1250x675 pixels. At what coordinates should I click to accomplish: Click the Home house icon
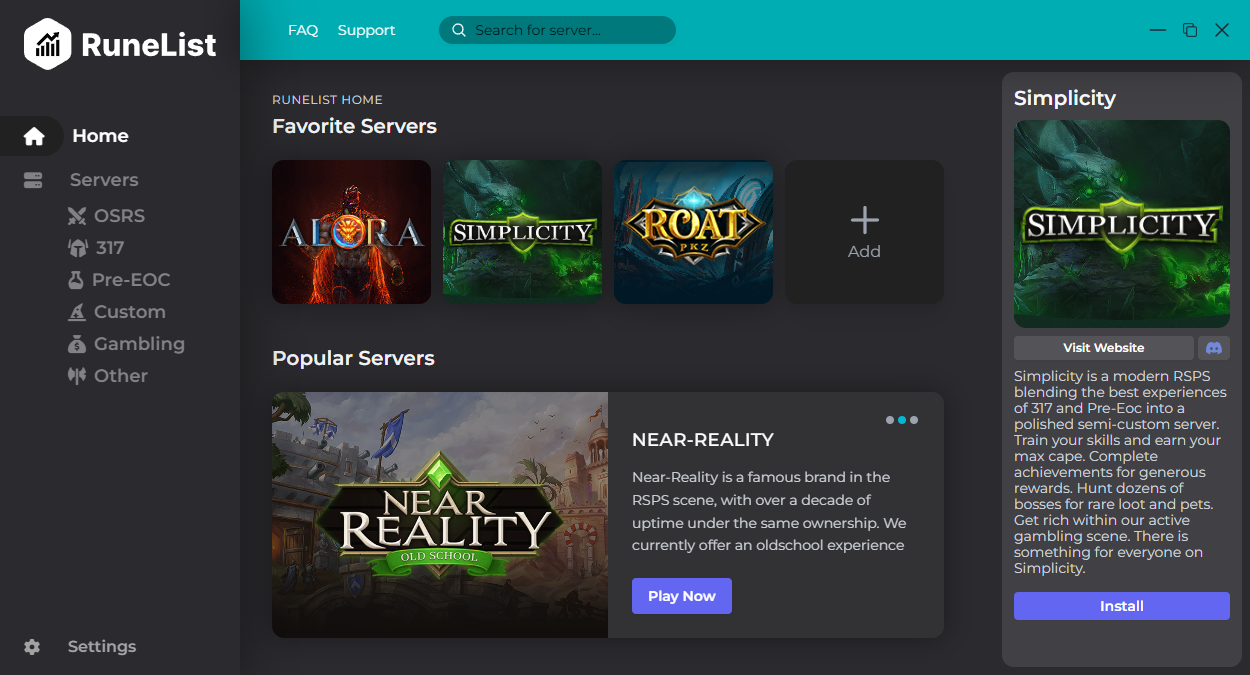click(x=34, y=136)
